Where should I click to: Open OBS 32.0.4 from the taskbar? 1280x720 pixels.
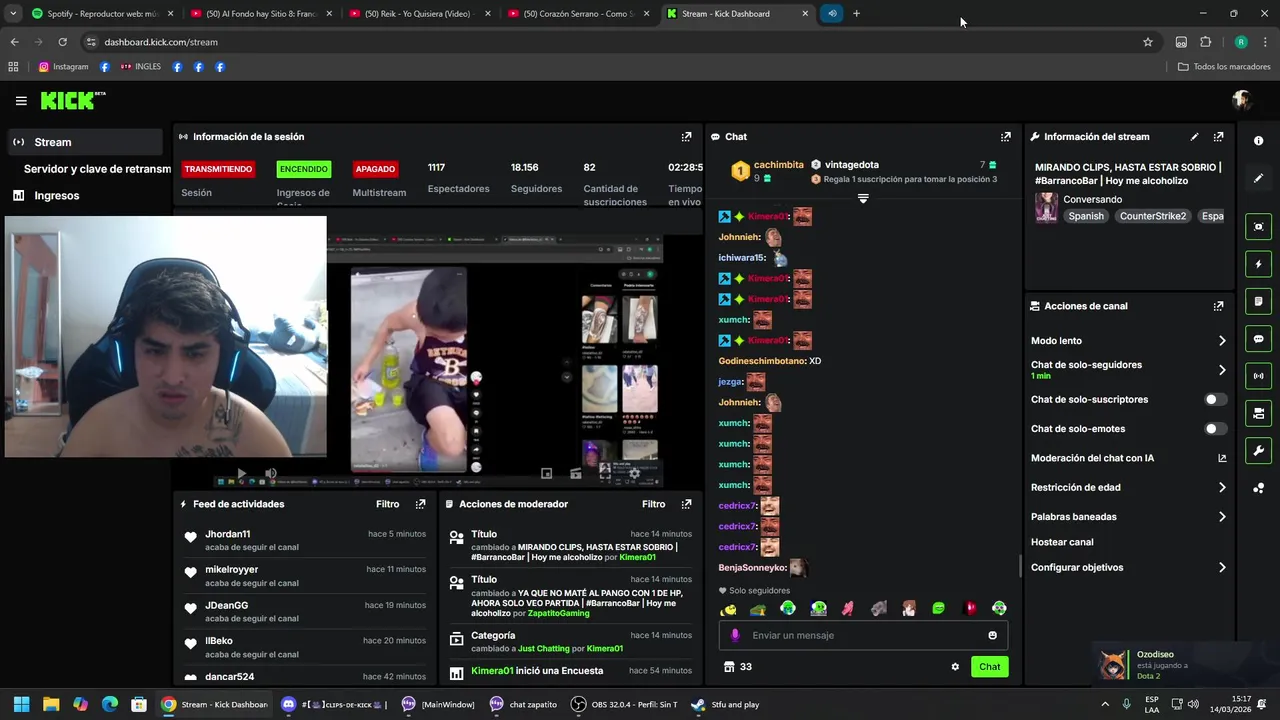[624, 704]
